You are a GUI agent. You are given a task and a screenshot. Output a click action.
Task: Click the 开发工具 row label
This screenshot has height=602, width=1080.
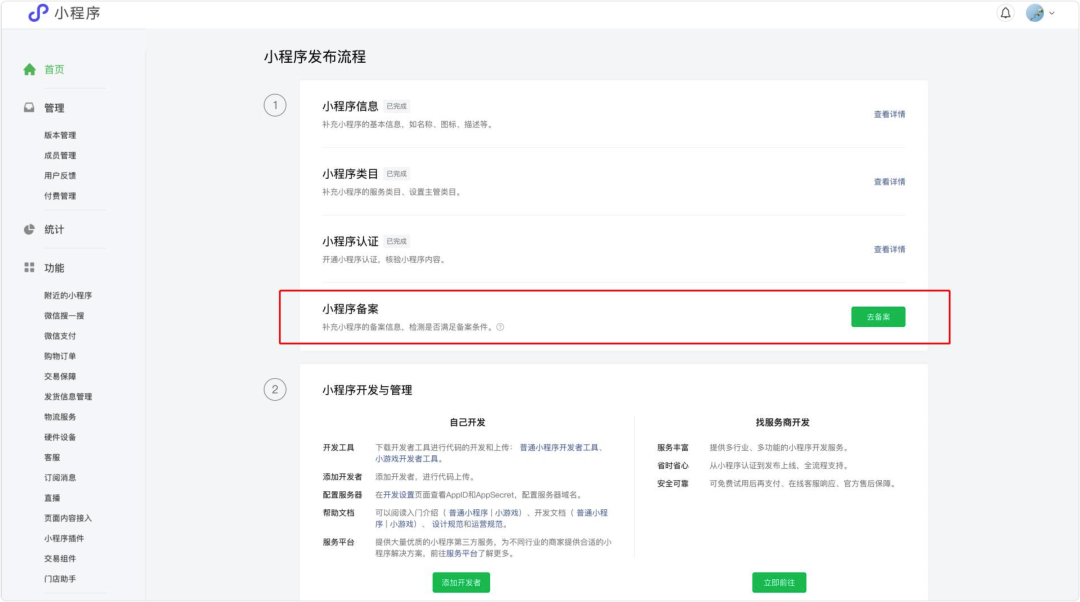[338, 448]
